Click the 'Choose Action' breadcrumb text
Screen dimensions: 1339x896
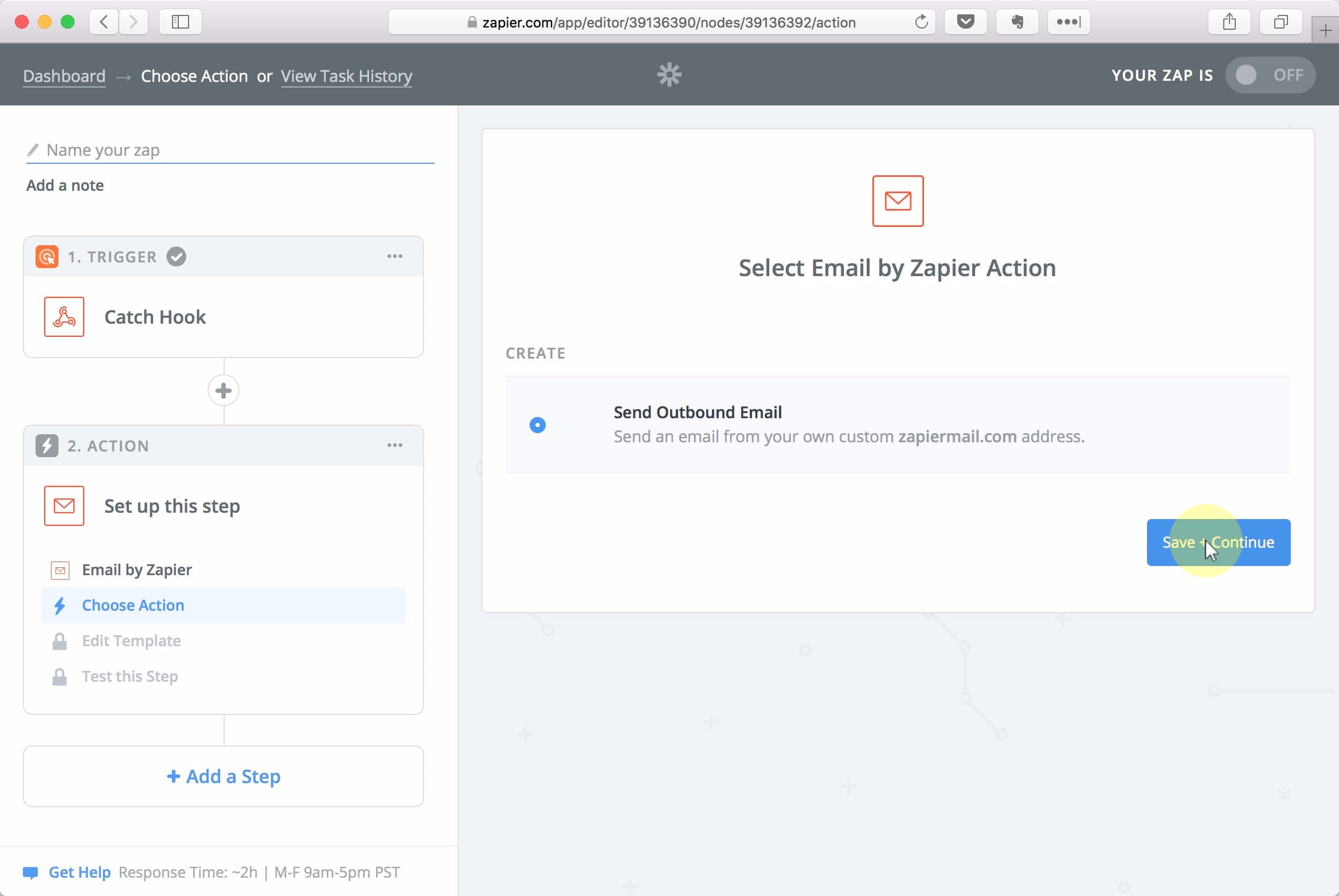point(194,76)
